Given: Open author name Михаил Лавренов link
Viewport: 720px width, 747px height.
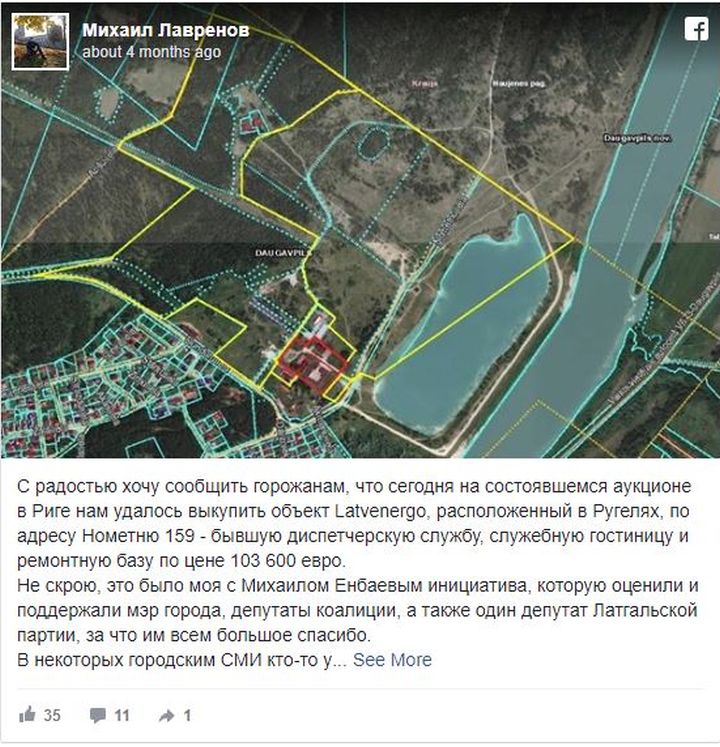Looking at the screenshot, I should coord(165,30).
